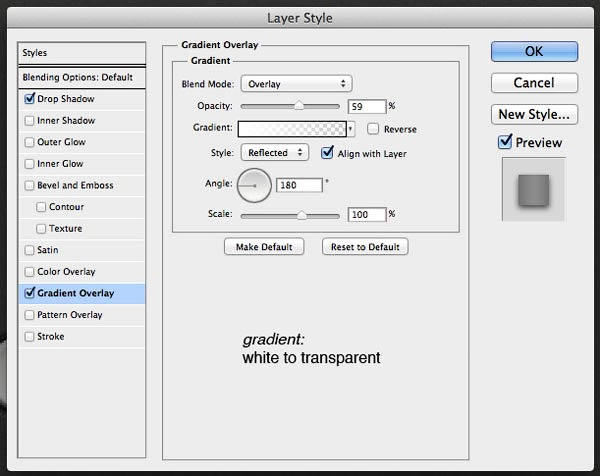Screen dimensions: 600x476
Task: Enable the Satin checkbox
Action: 29,250
